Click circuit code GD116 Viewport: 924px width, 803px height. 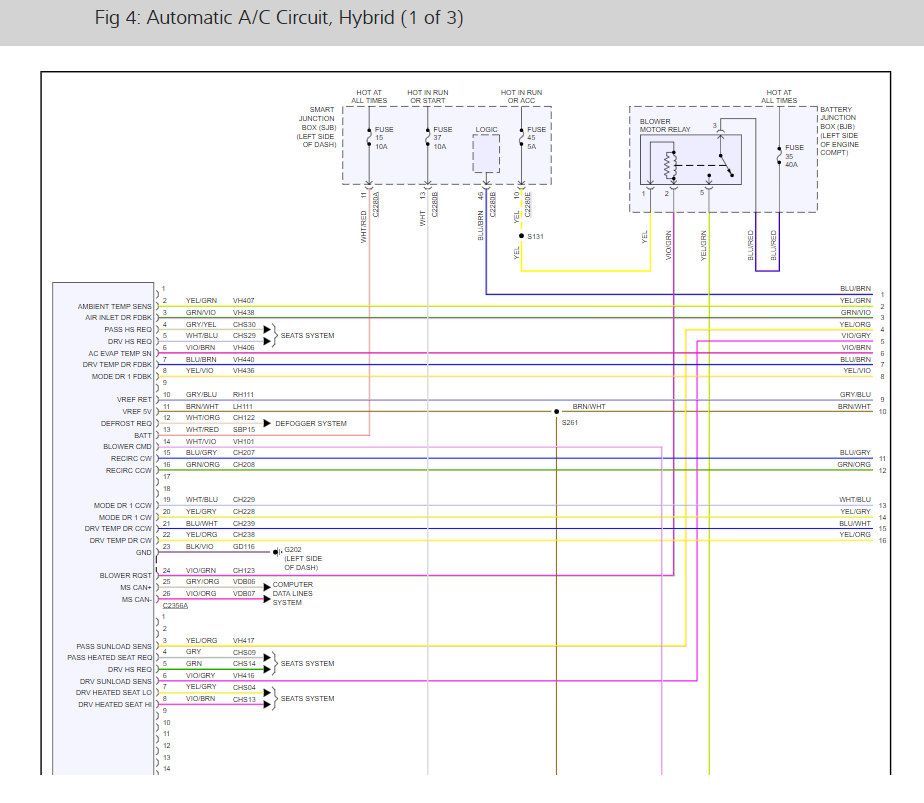(x=243, y=547)
